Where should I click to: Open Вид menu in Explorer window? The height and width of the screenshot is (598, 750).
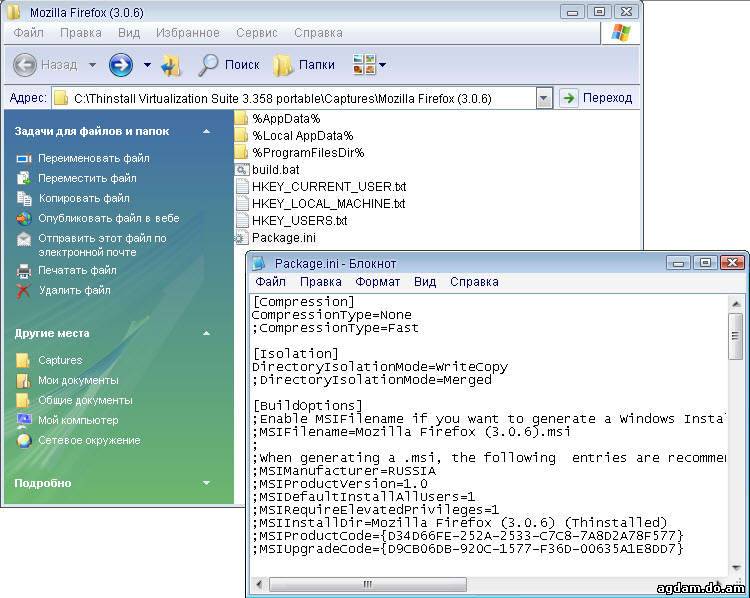pos(129,33)
